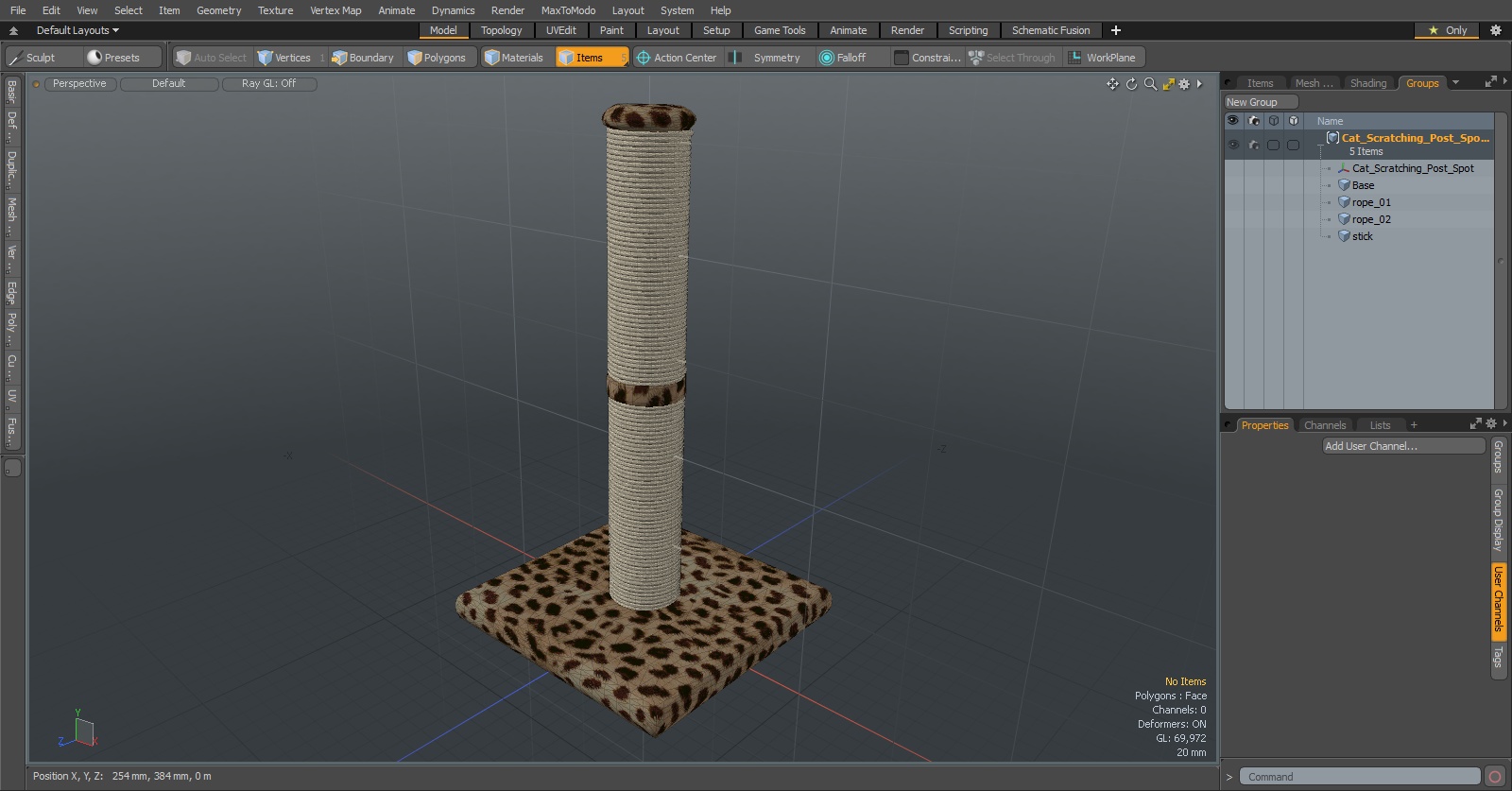Add a properties tab with plus
The height and width of the screenshot is (791, 1512).
[1414, 425]
